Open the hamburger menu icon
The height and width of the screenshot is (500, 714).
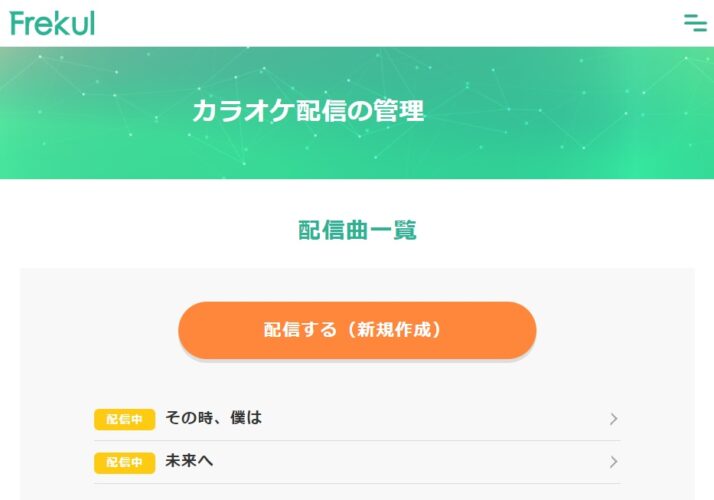(x=695, y=23)
